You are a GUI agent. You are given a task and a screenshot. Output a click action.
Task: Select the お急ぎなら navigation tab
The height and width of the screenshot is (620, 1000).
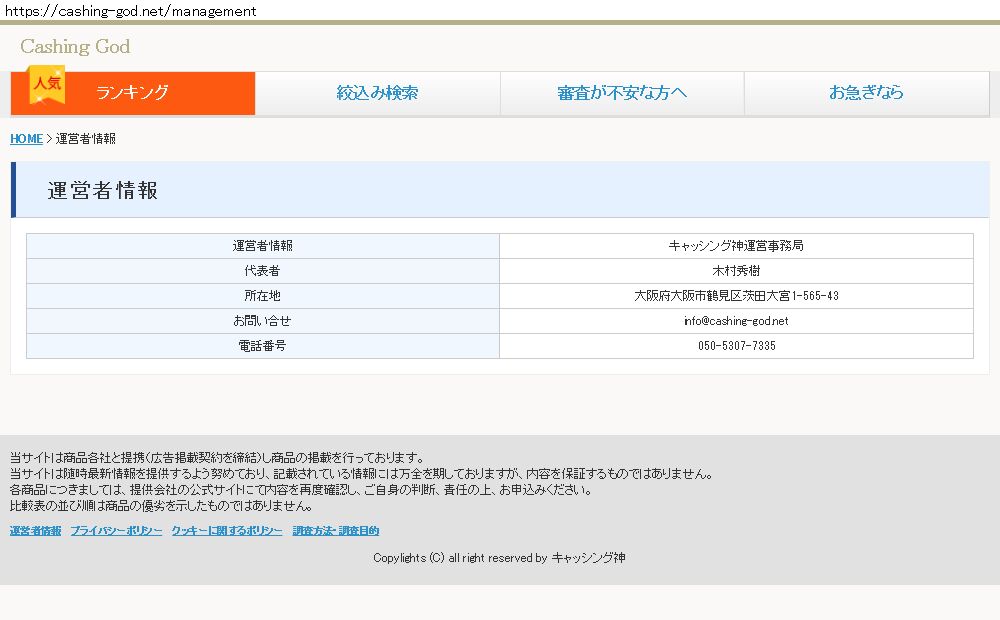click(x=866, y=93)
